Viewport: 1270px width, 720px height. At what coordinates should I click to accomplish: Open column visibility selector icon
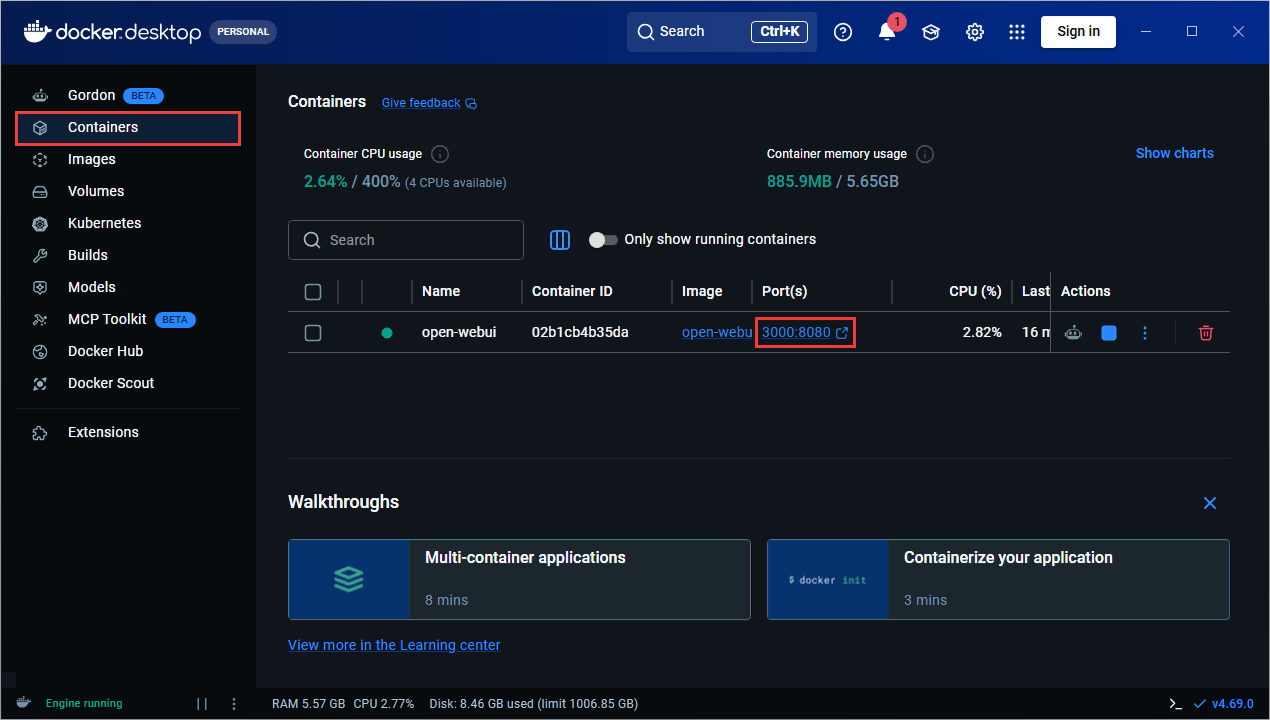[560, 240]
